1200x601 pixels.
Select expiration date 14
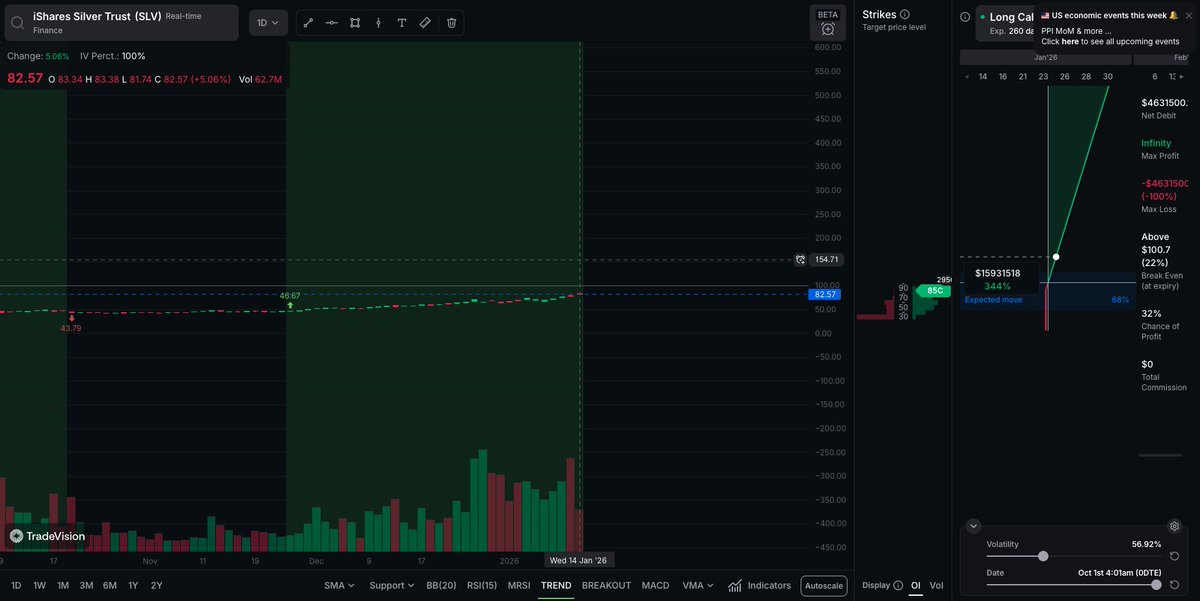[x=983, y=77]
